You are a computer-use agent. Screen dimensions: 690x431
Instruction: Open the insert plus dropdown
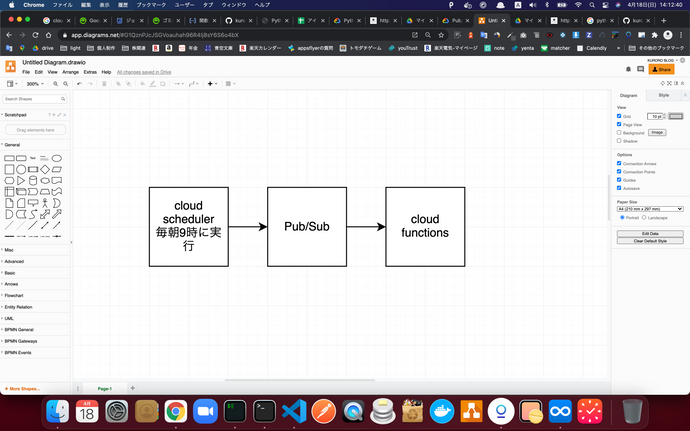212,84
